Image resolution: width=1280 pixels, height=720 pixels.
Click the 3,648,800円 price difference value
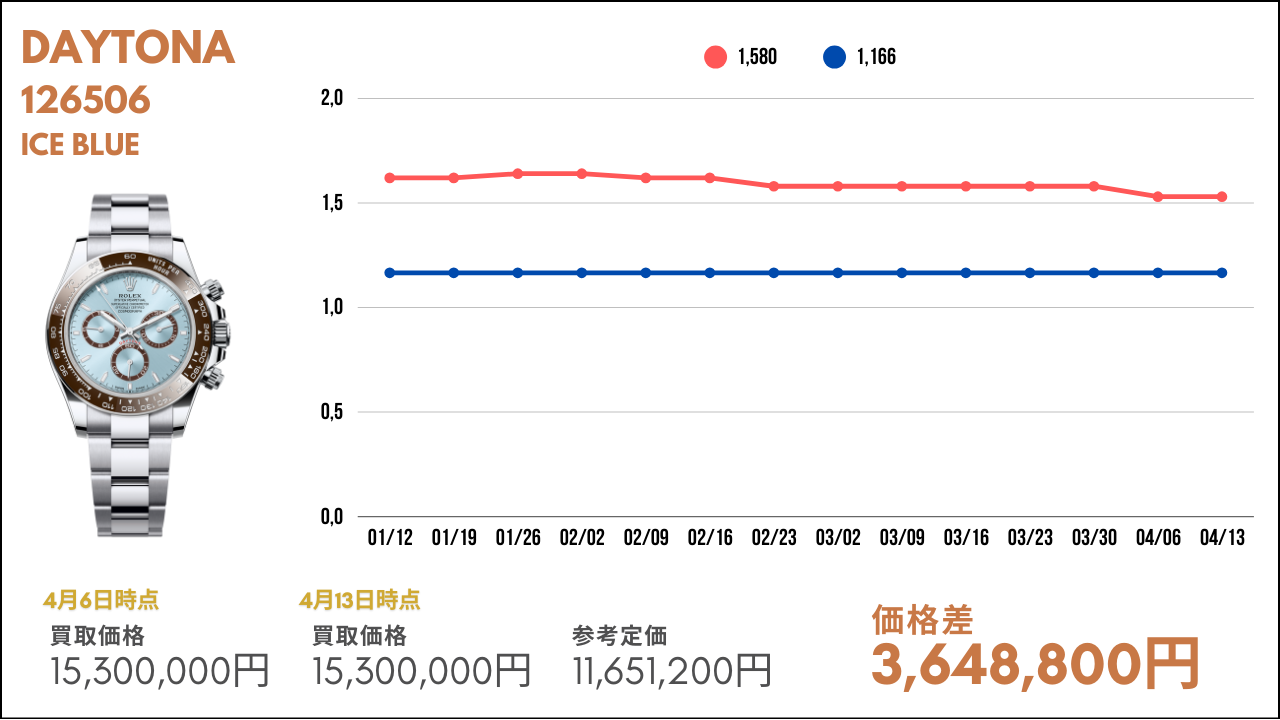pyautogui.click(x=1035, y=664)
